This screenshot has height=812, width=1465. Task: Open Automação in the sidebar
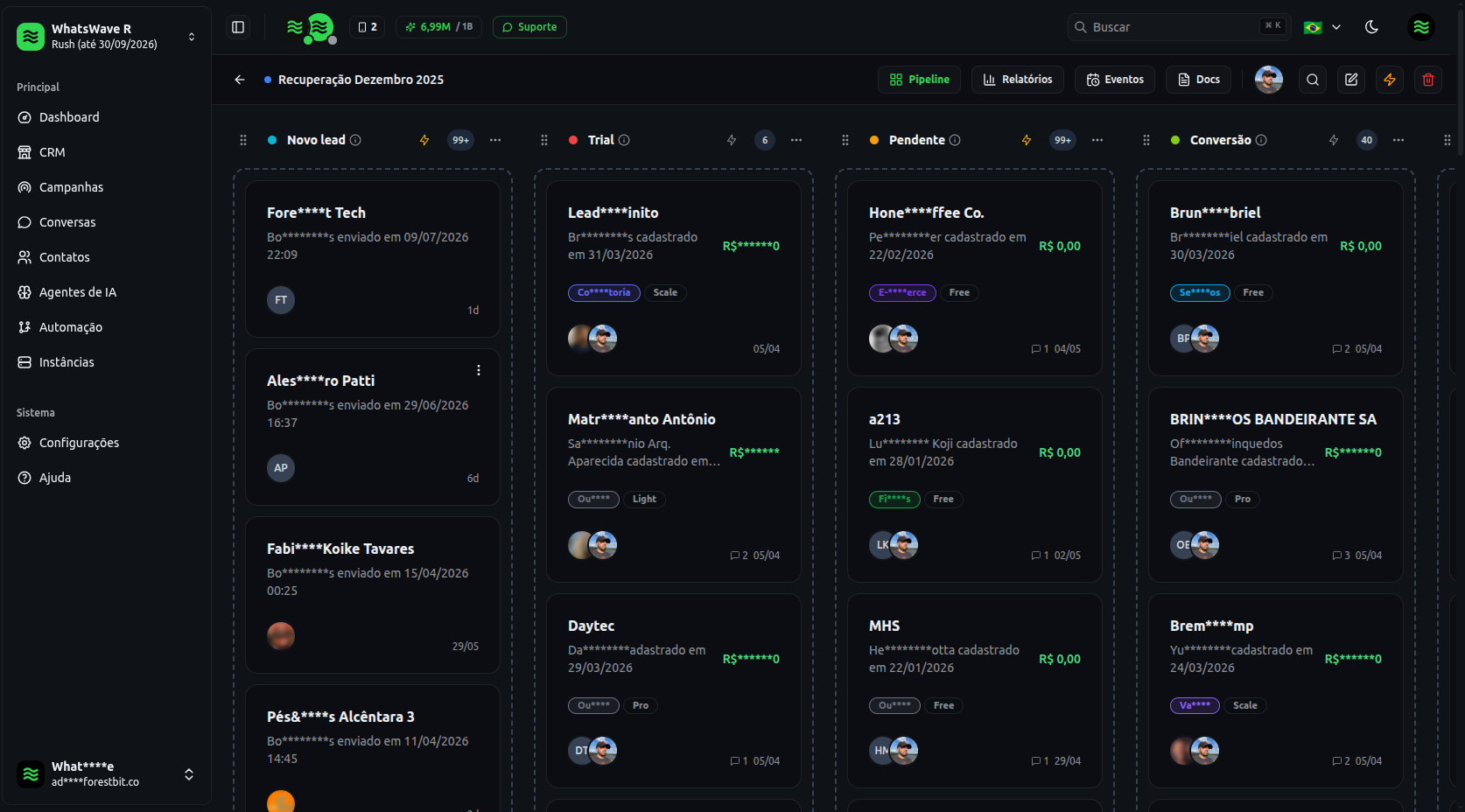[105, 327]
